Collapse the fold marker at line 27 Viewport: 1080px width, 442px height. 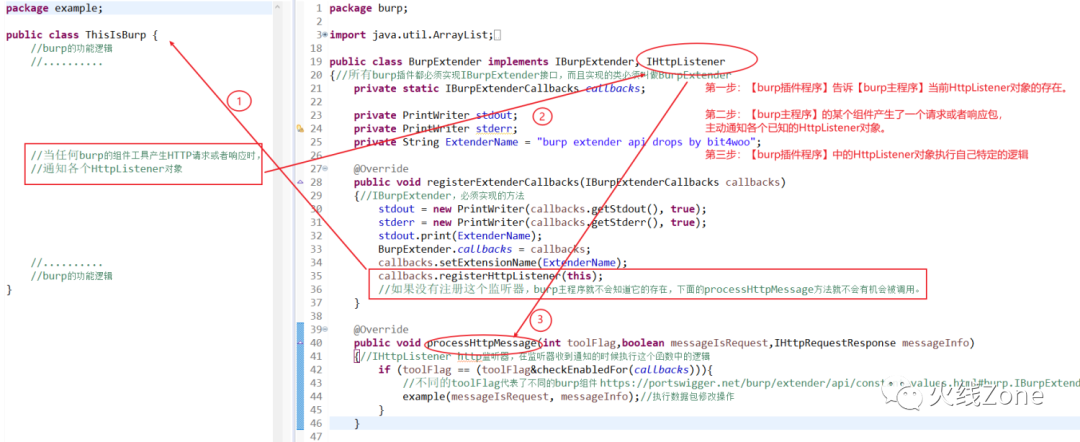pos(325,169)
